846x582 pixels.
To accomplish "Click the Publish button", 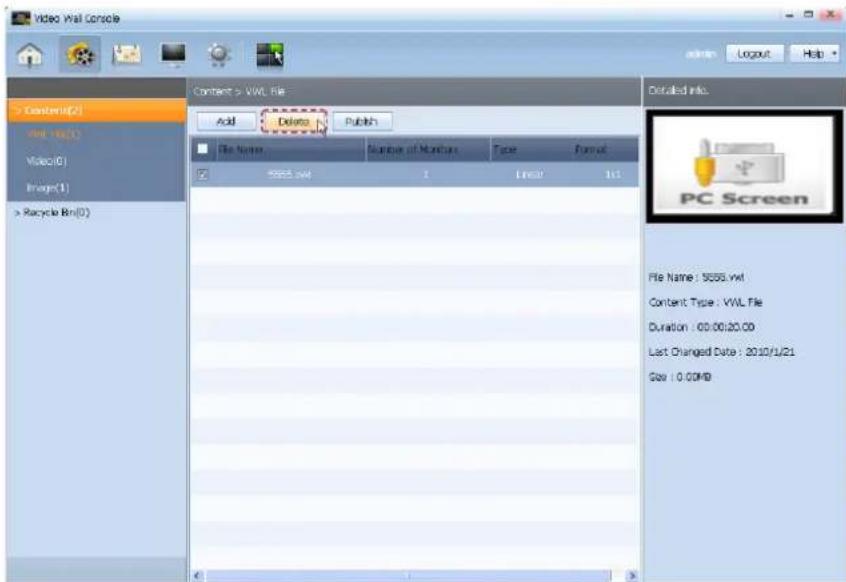I will point(361,121).
